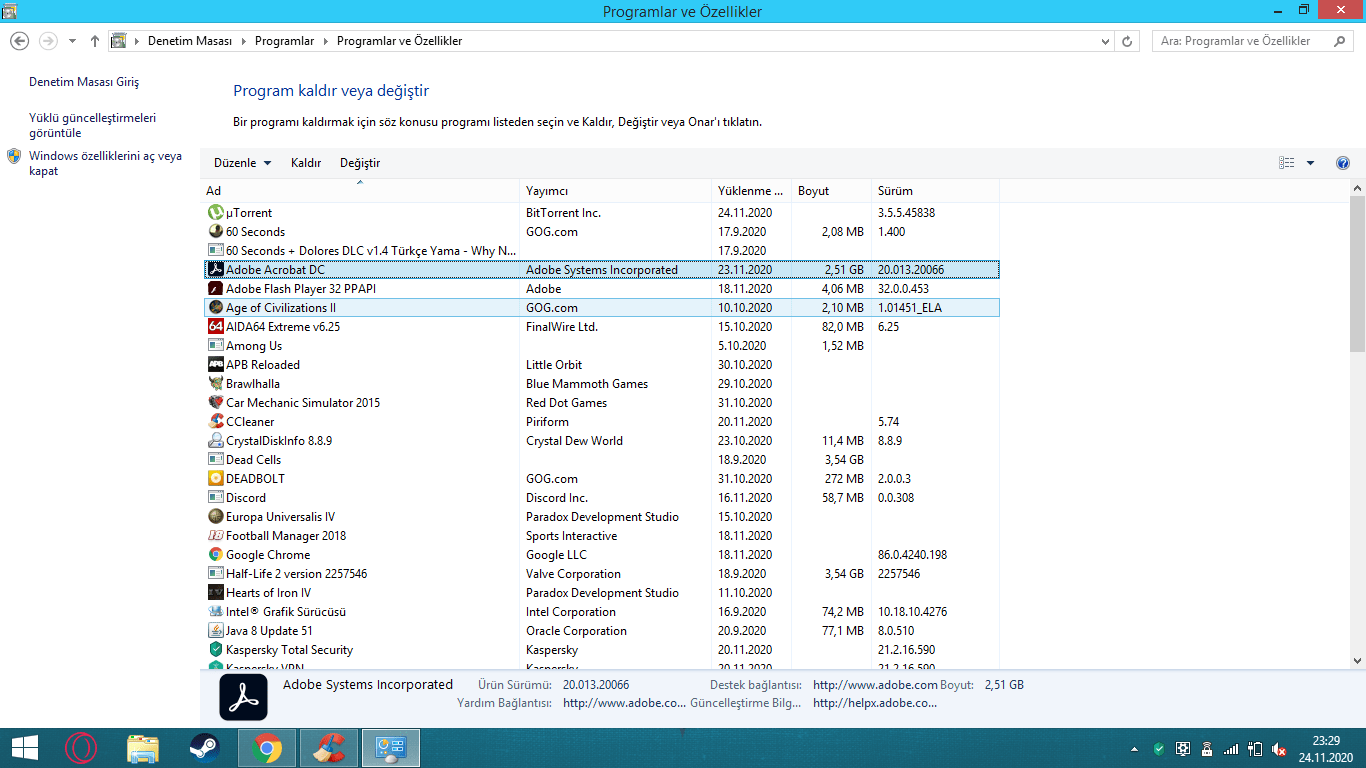Refresh the address bar location
This screenshot has height=768, width=1366.
[x=1128, y=41]
